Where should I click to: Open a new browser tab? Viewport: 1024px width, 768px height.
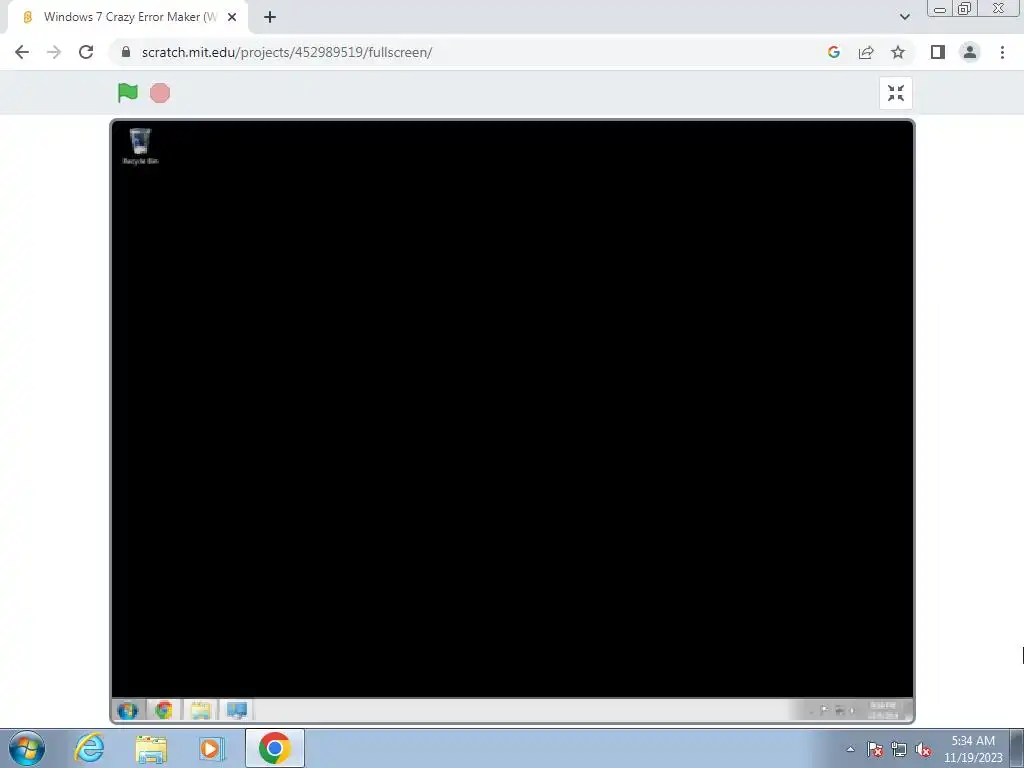270,18
